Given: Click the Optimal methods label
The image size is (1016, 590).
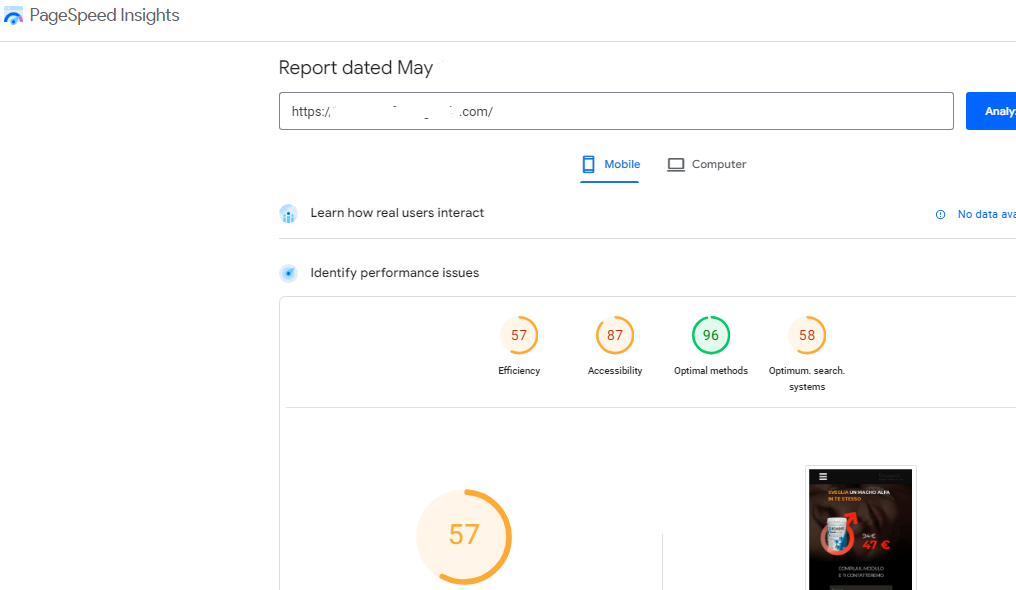Looking at the screenshot, I should [711, 370].
